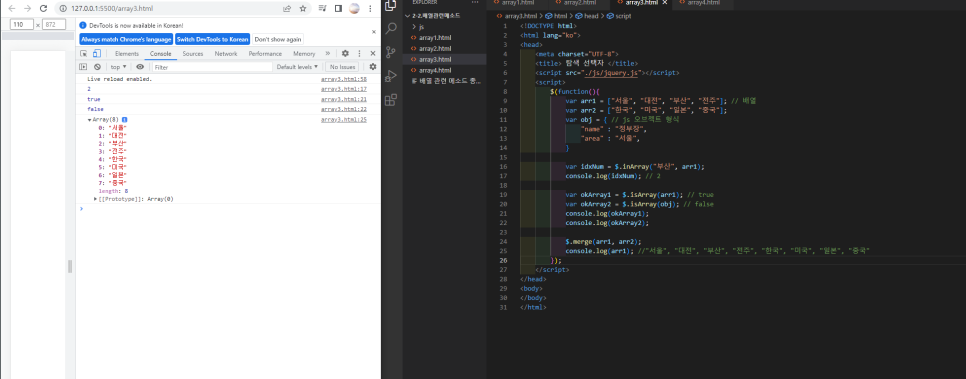966x379 pixels.
Task: Clear the console with the clear icon
Action: point(97,67)
